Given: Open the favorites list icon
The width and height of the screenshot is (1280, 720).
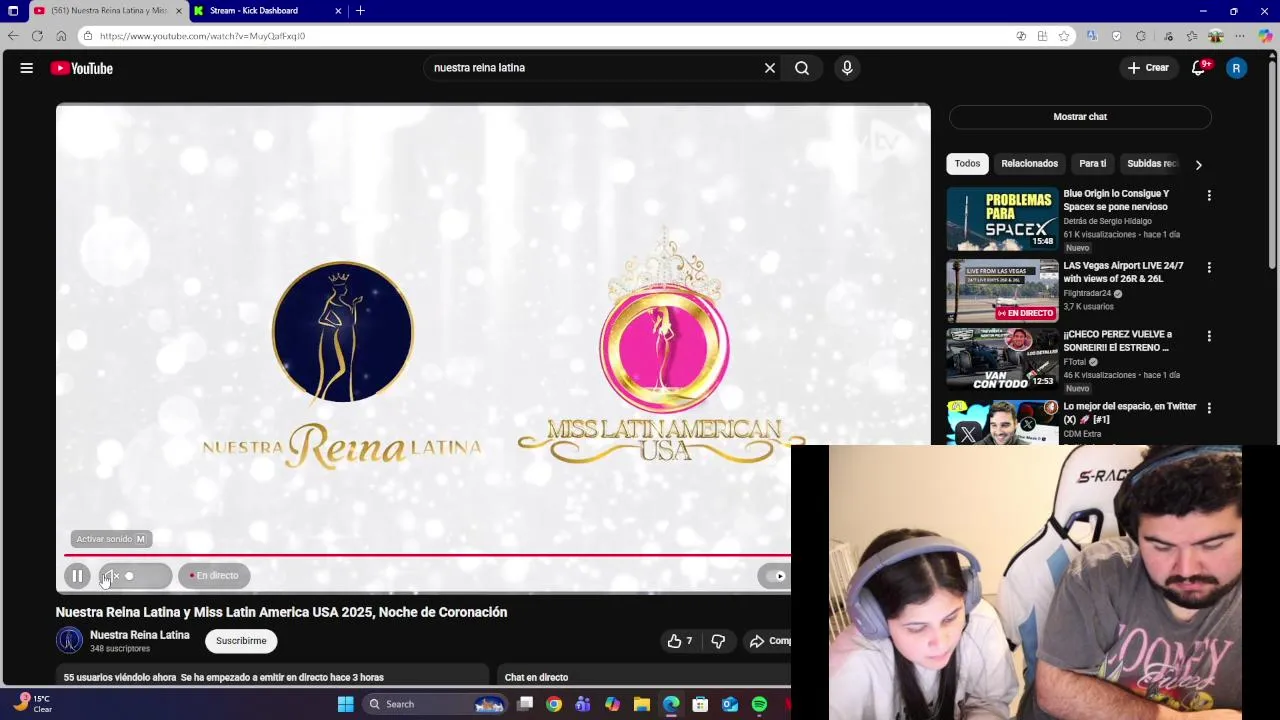Looking at the screenshot, I should point(1191,36).
